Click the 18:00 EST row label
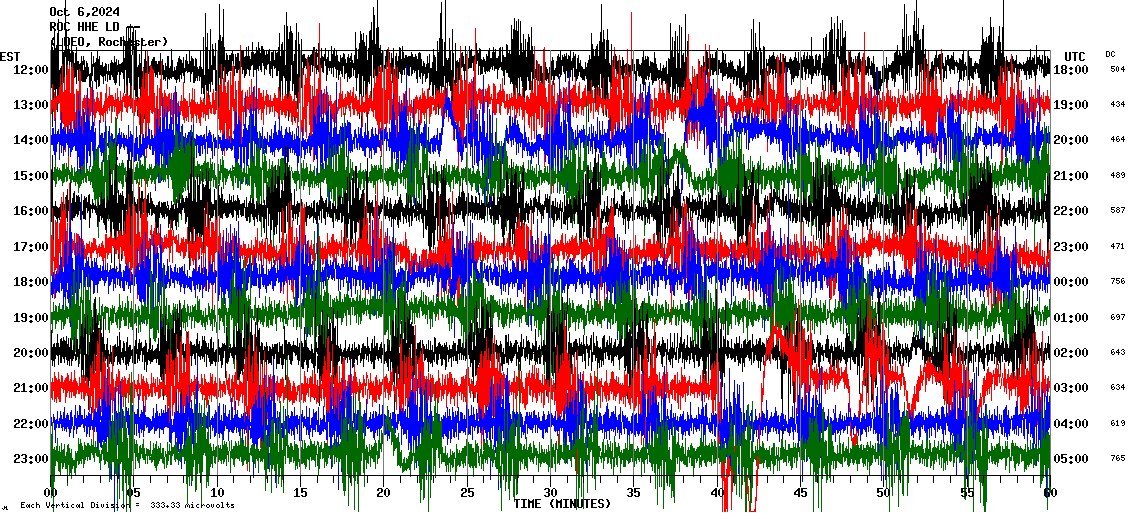The height and width of the screenshot is (519, 1130). point(31,282)
